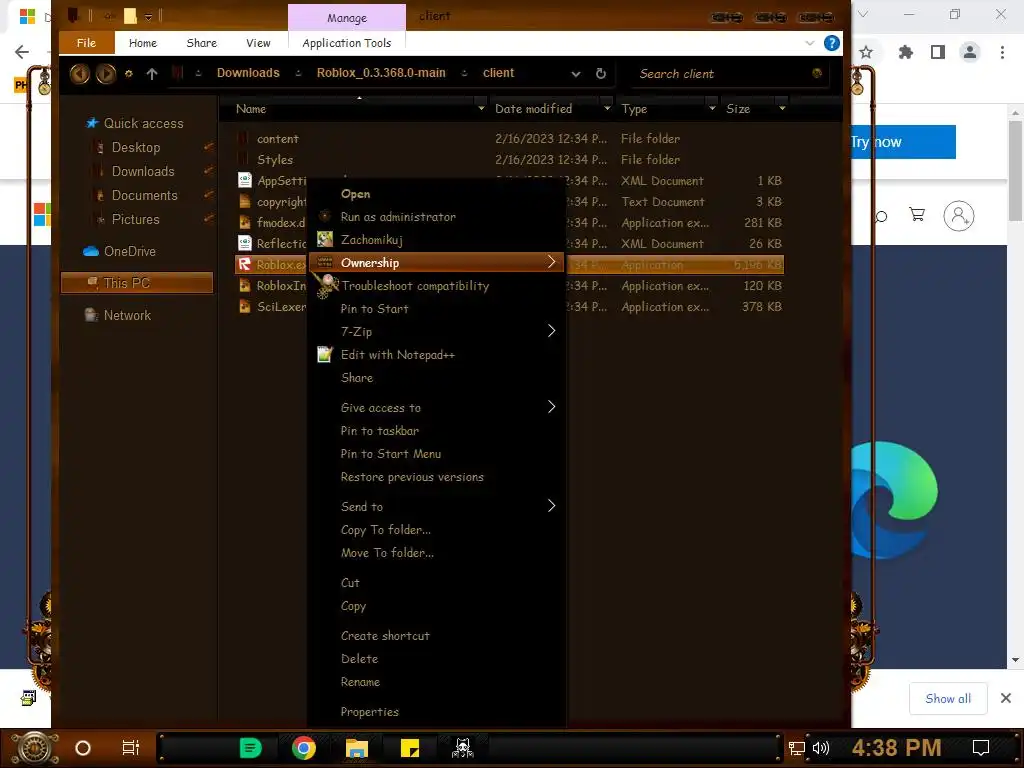Toggle Chrome side panel icon

click(x=938, y=52)
